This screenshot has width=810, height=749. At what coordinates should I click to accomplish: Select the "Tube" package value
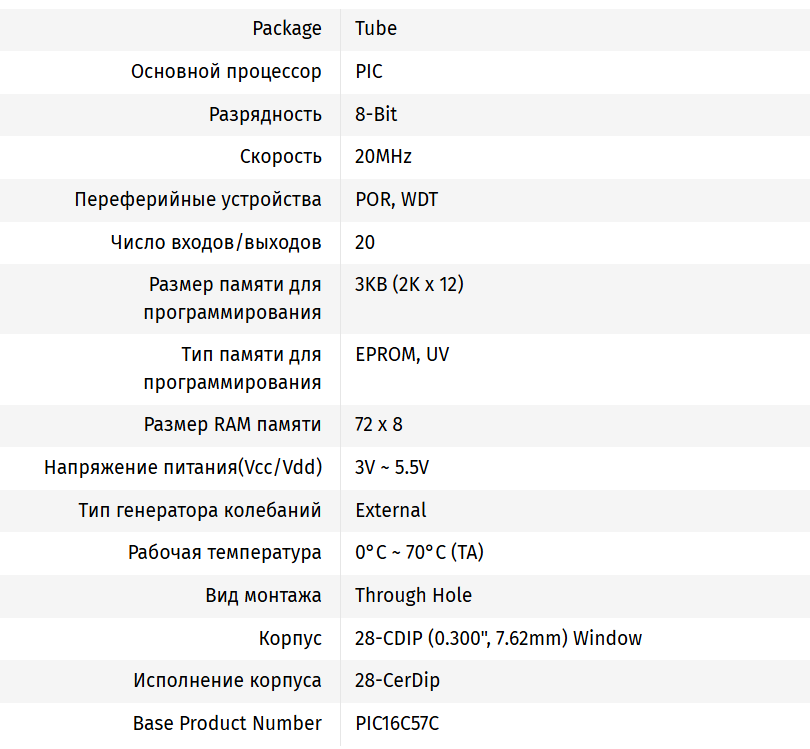click(376, 29)
